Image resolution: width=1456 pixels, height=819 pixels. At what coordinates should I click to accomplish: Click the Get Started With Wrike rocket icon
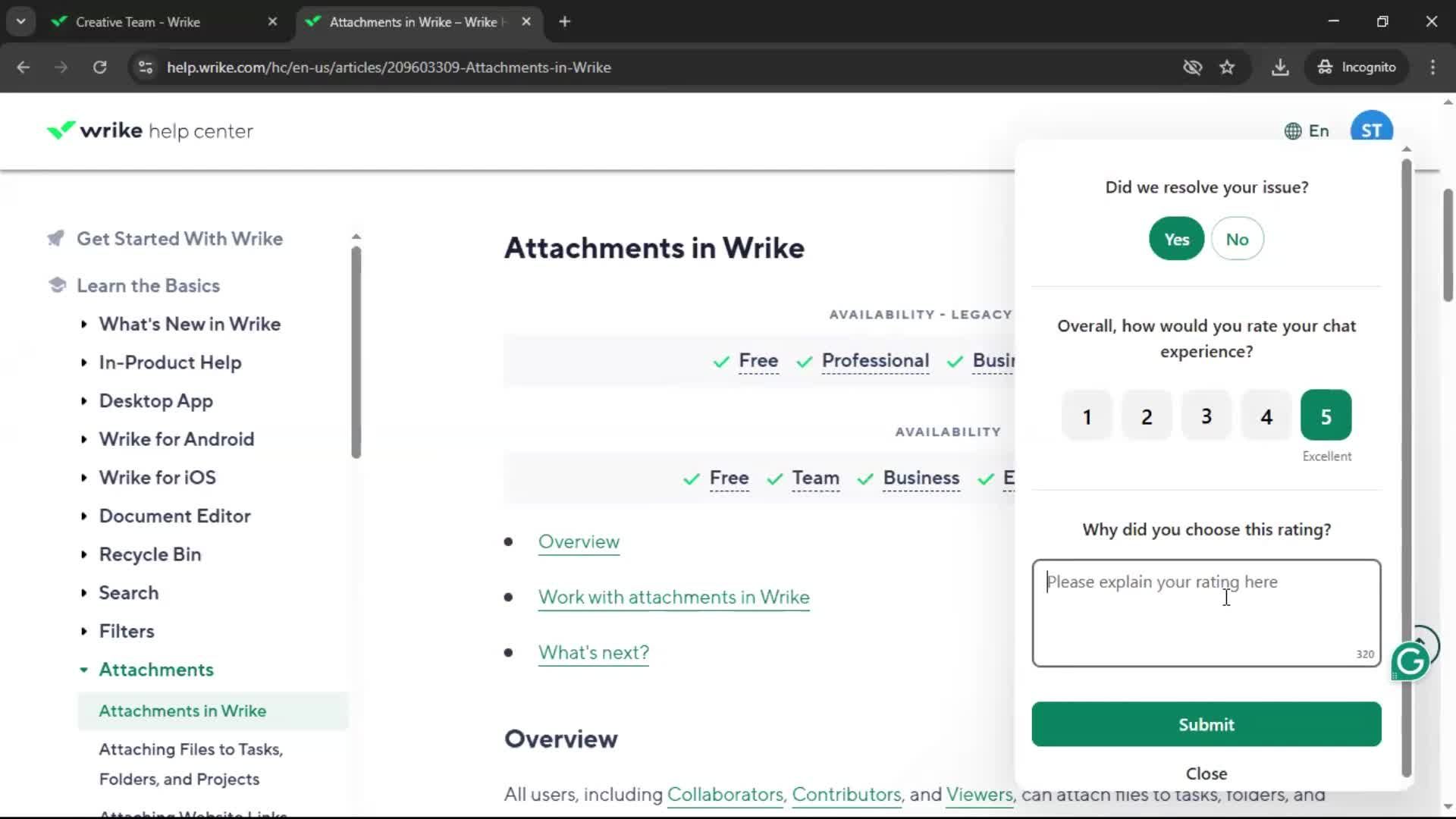pos(56,238)
